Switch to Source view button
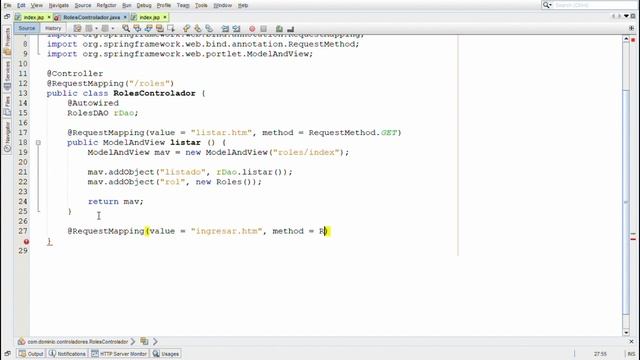 coord(27,28)
